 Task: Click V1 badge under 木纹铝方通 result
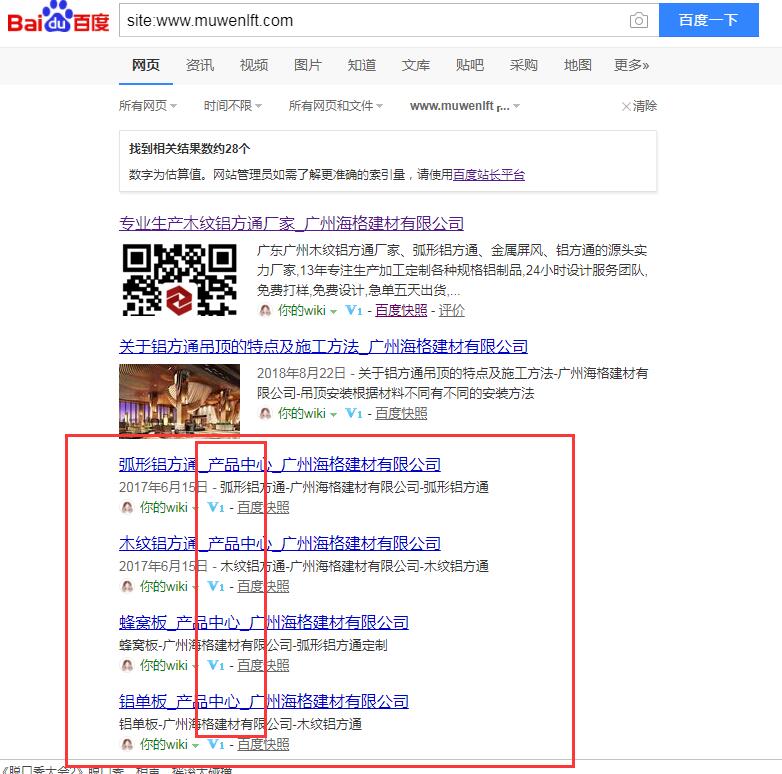215,586
